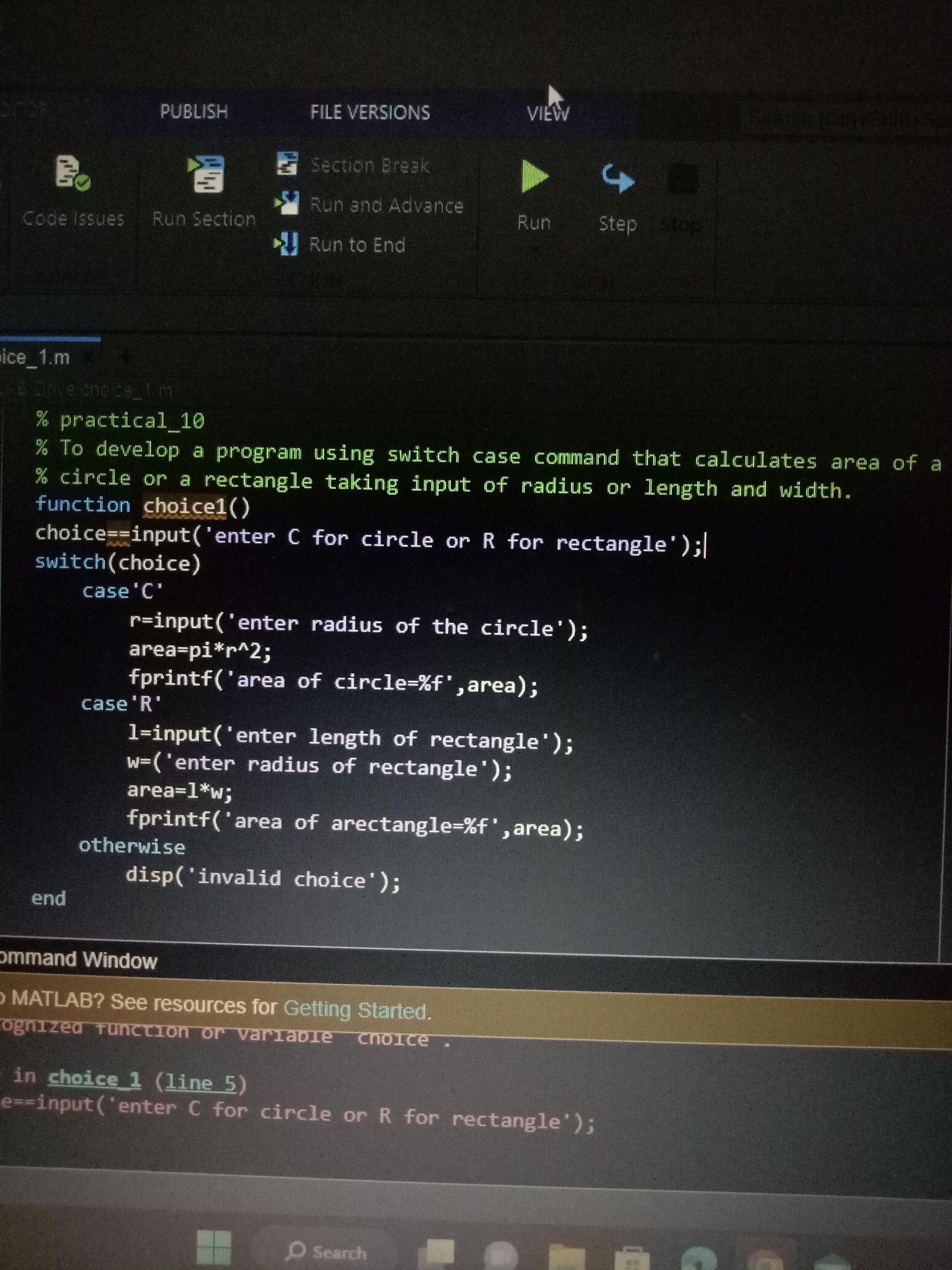
Task: Click the Step debugging icon
Action: tap(617, 183)
